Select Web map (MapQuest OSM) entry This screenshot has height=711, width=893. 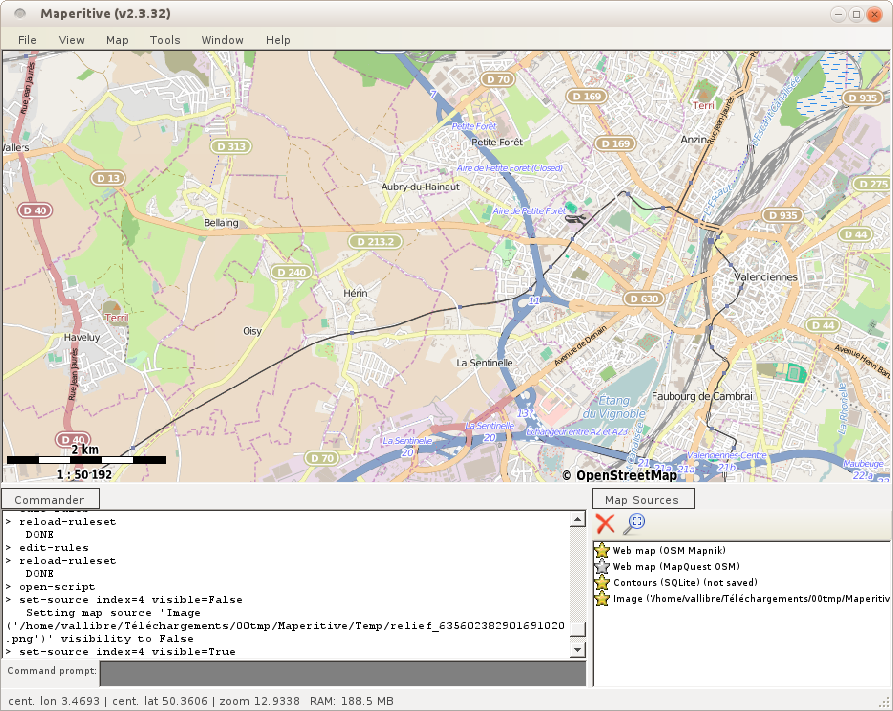[x=676, y=566]
